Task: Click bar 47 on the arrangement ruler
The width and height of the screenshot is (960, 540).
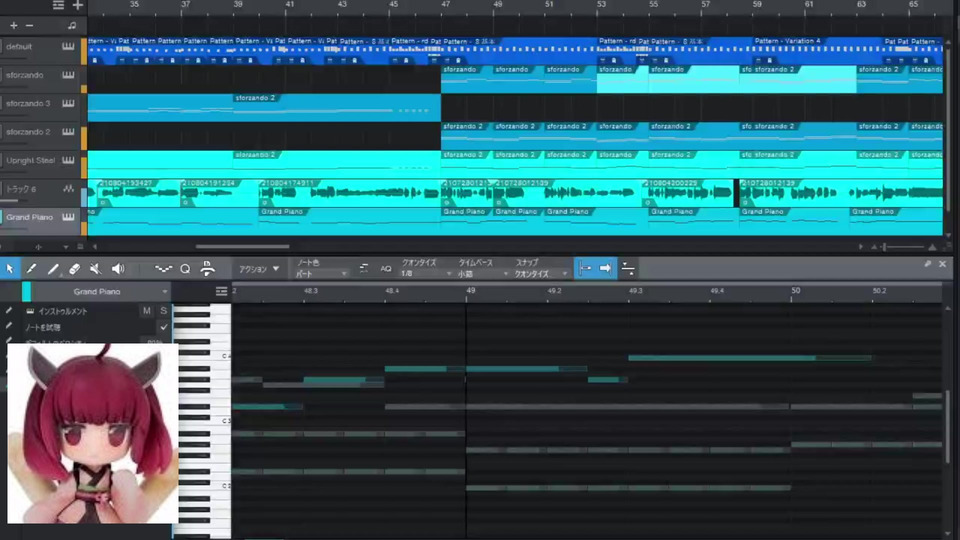Action: tap(446, 4)
